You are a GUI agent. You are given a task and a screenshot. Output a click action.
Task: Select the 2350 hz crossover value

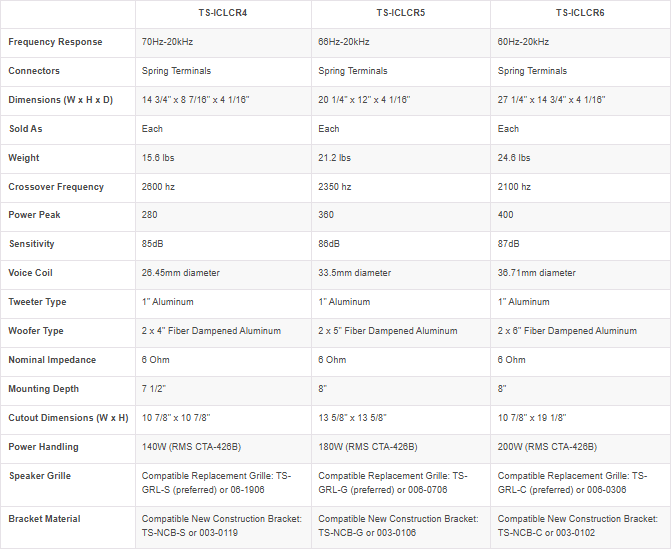335,187
